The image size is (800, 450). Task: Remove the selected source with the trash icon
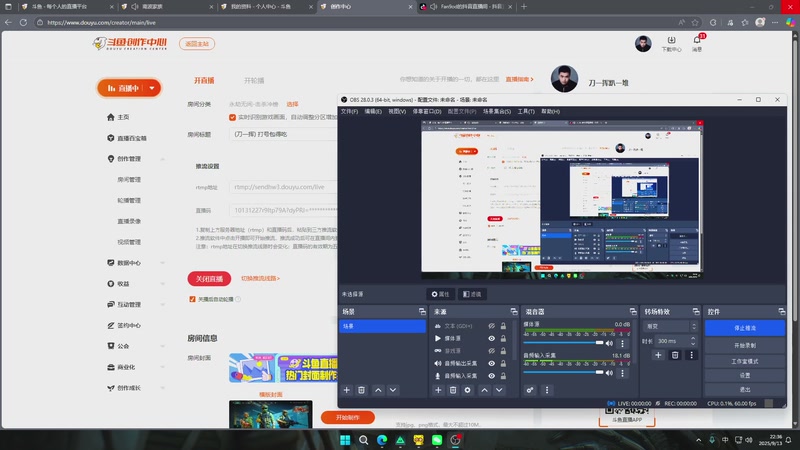(x=453, y=390)
